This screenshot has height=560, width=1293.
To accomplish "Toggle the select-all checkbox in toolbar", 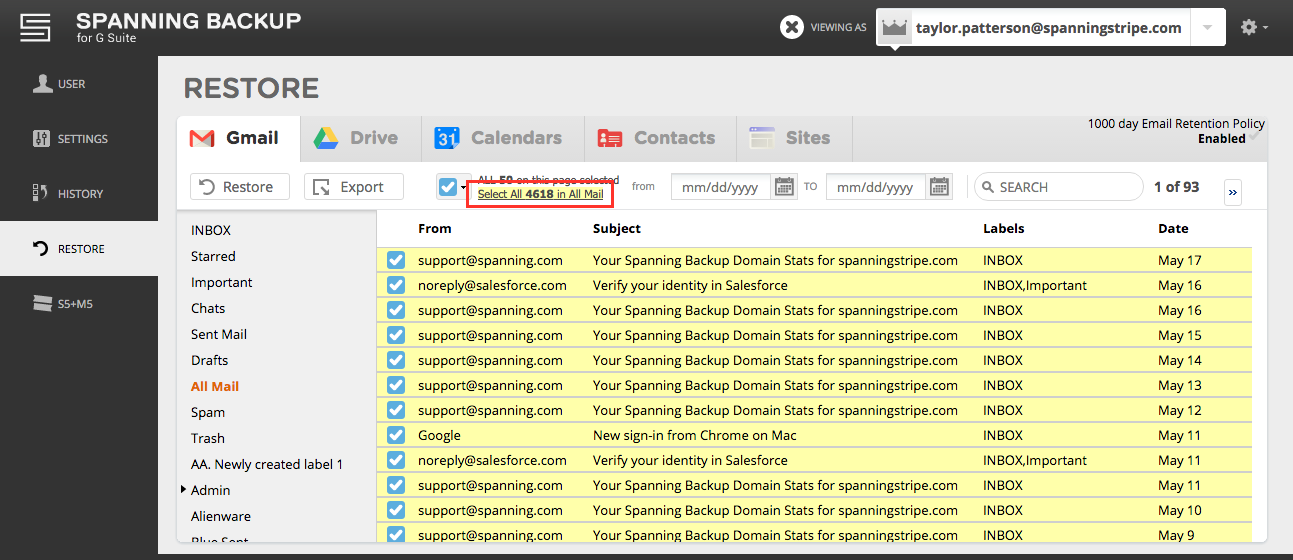I will 448,187.
